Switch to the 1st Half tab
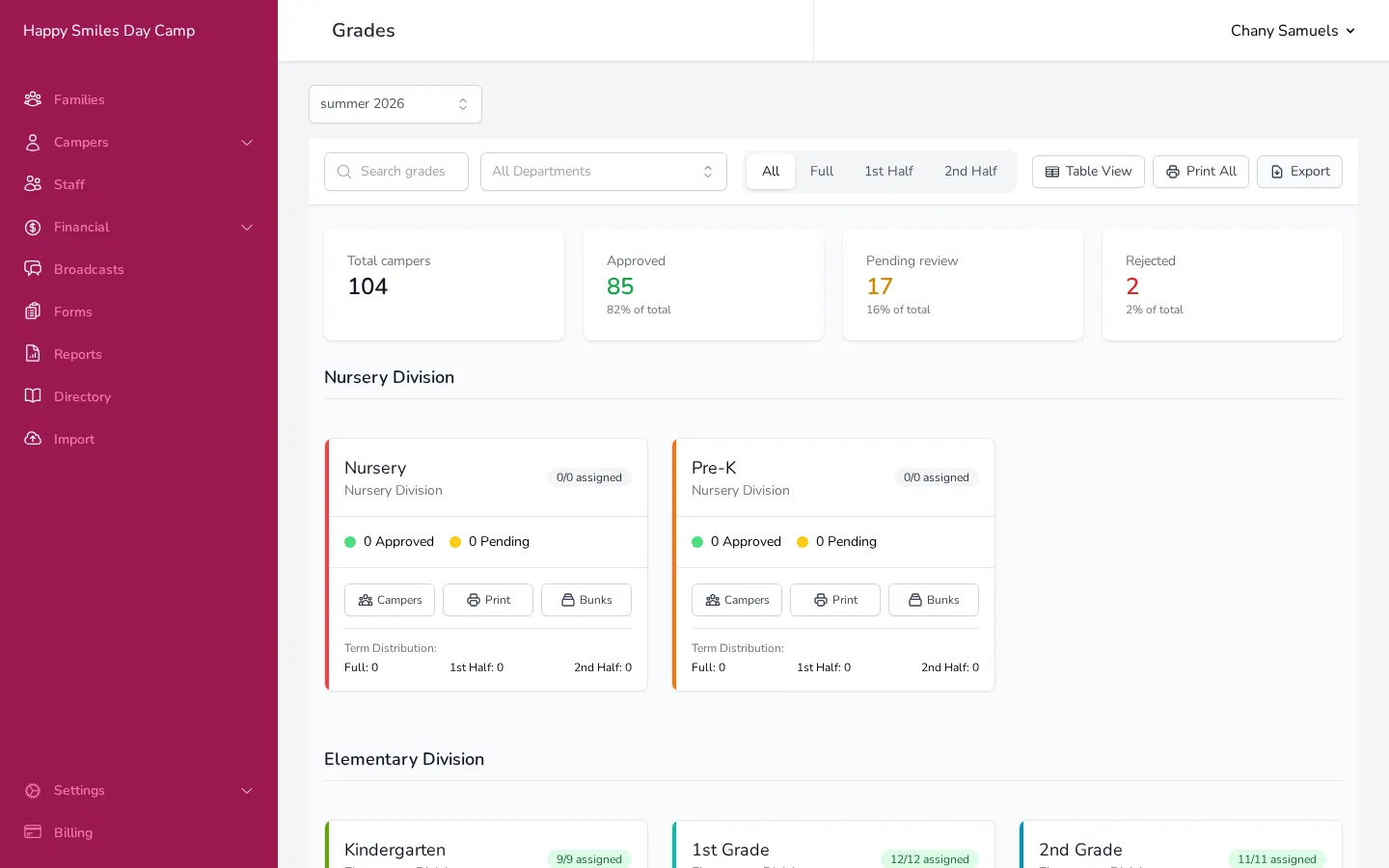Image resolution: width=1389 pixels, height=868 pixels. click(888, 172)
